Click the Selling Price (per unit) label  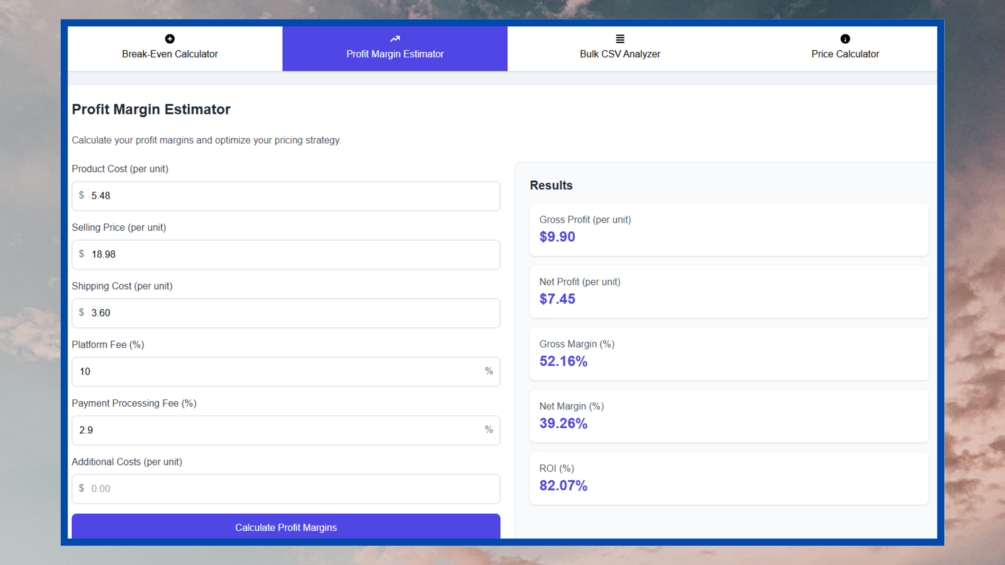pos(119,227)
